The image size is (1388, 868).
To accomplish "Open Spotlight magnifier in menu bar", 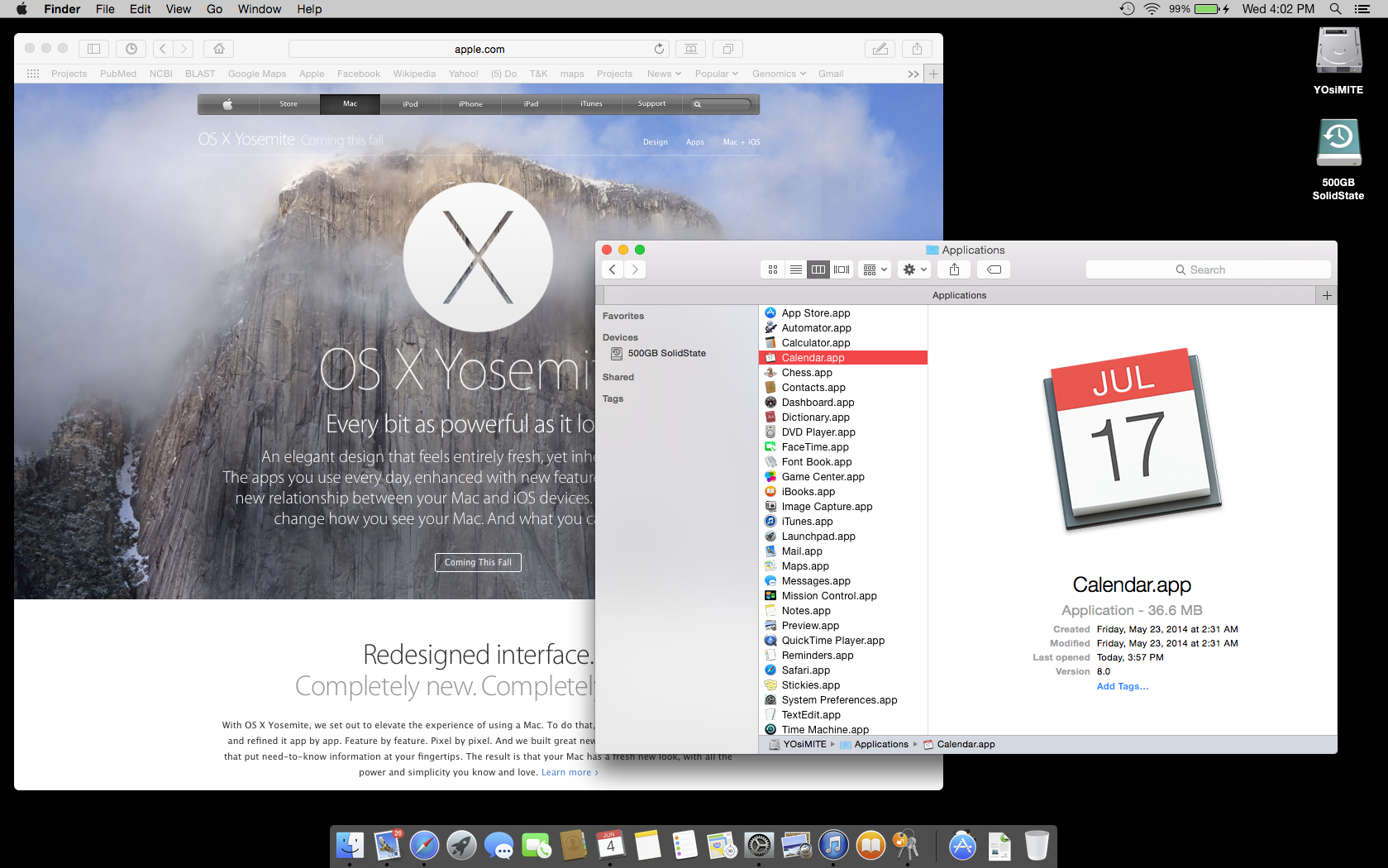I will point(1335,9).
